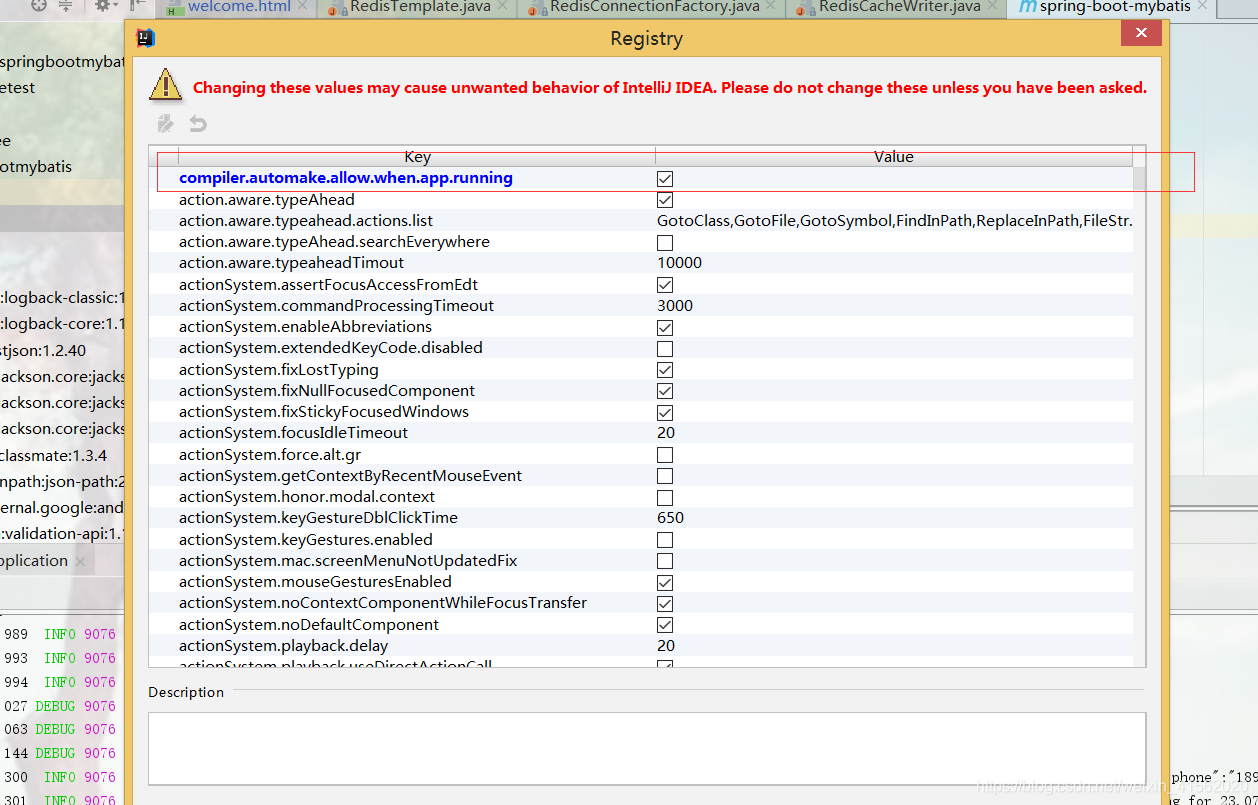Click logback-core library in project tree
Viewport: 1258px width, 805px height.
tap(62, 324)
